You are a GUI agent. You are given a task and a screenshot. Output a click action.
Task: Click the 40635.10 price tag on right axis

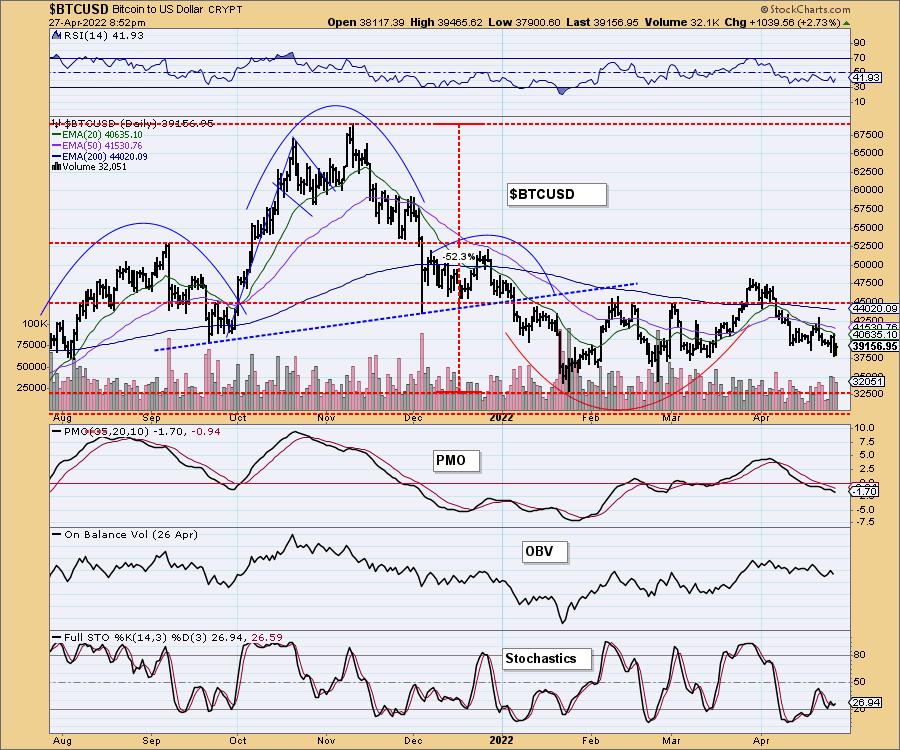tap(874, 335)
